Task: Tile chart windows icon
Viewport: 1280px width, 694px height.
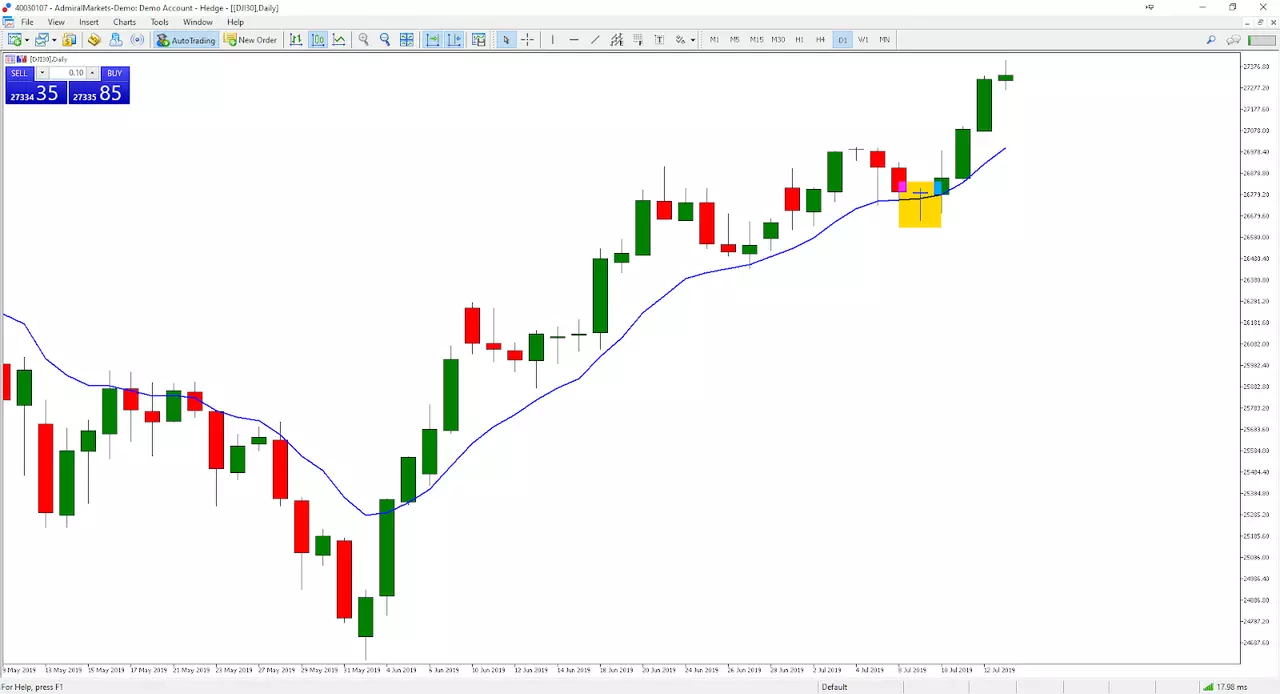Action: click(x=407, y=40)
